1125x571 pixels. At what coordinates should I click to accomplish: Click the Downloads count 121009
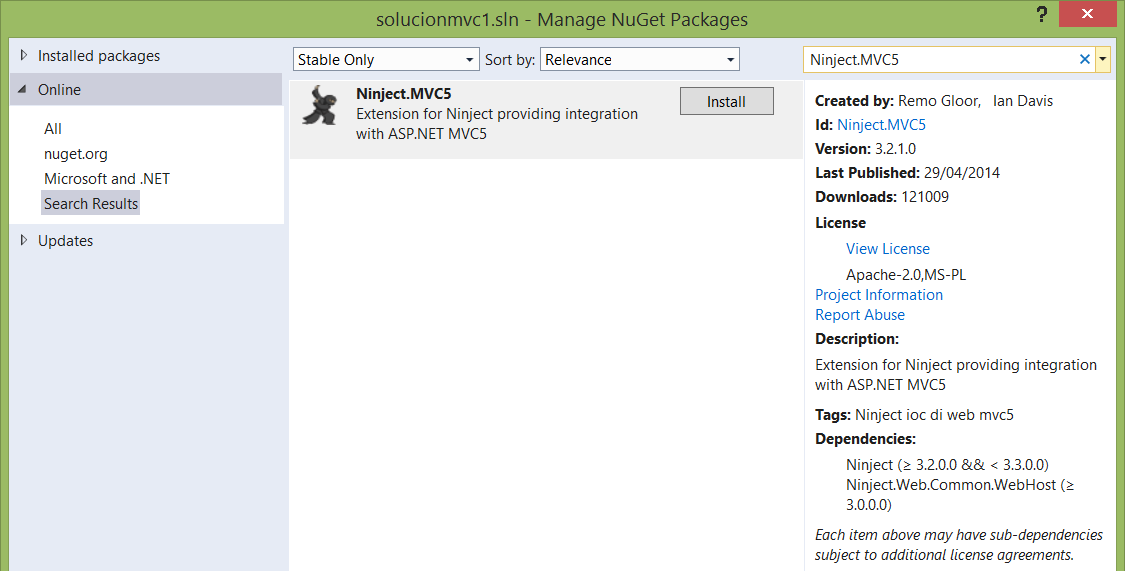point(925,197)
